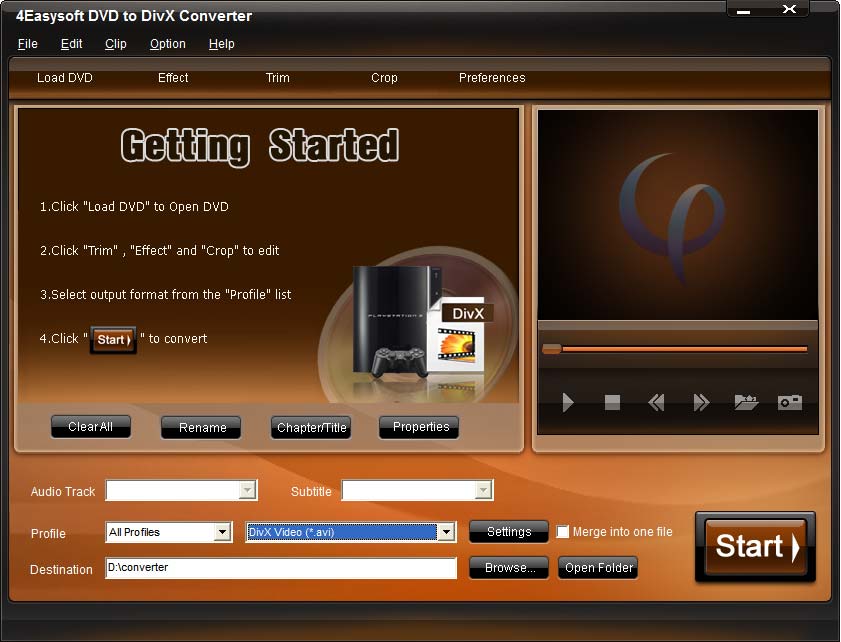
Task: Take a snapshot with camera icon
Action: [790, 402]
